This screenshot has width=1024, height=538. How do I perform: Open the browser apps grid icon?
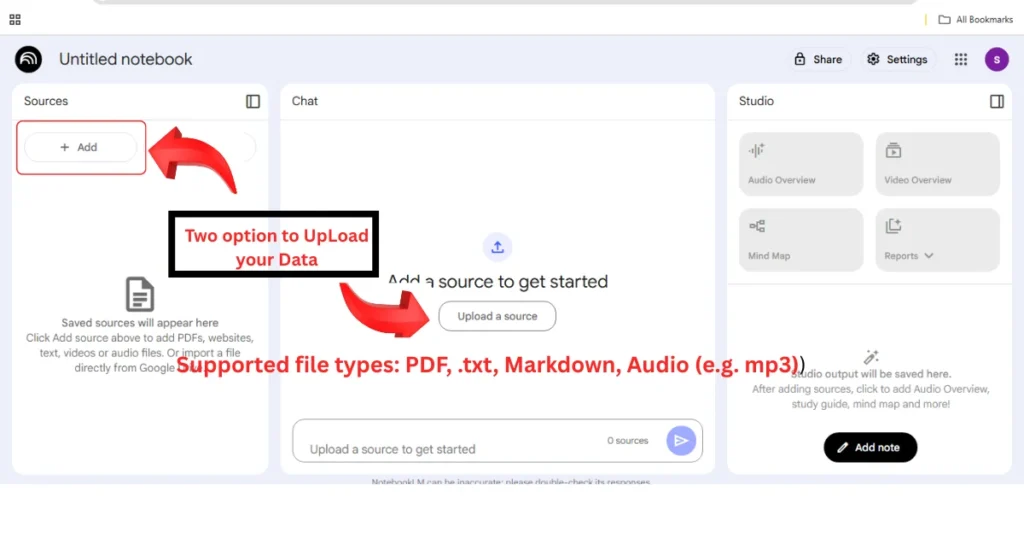pos(15,20)
